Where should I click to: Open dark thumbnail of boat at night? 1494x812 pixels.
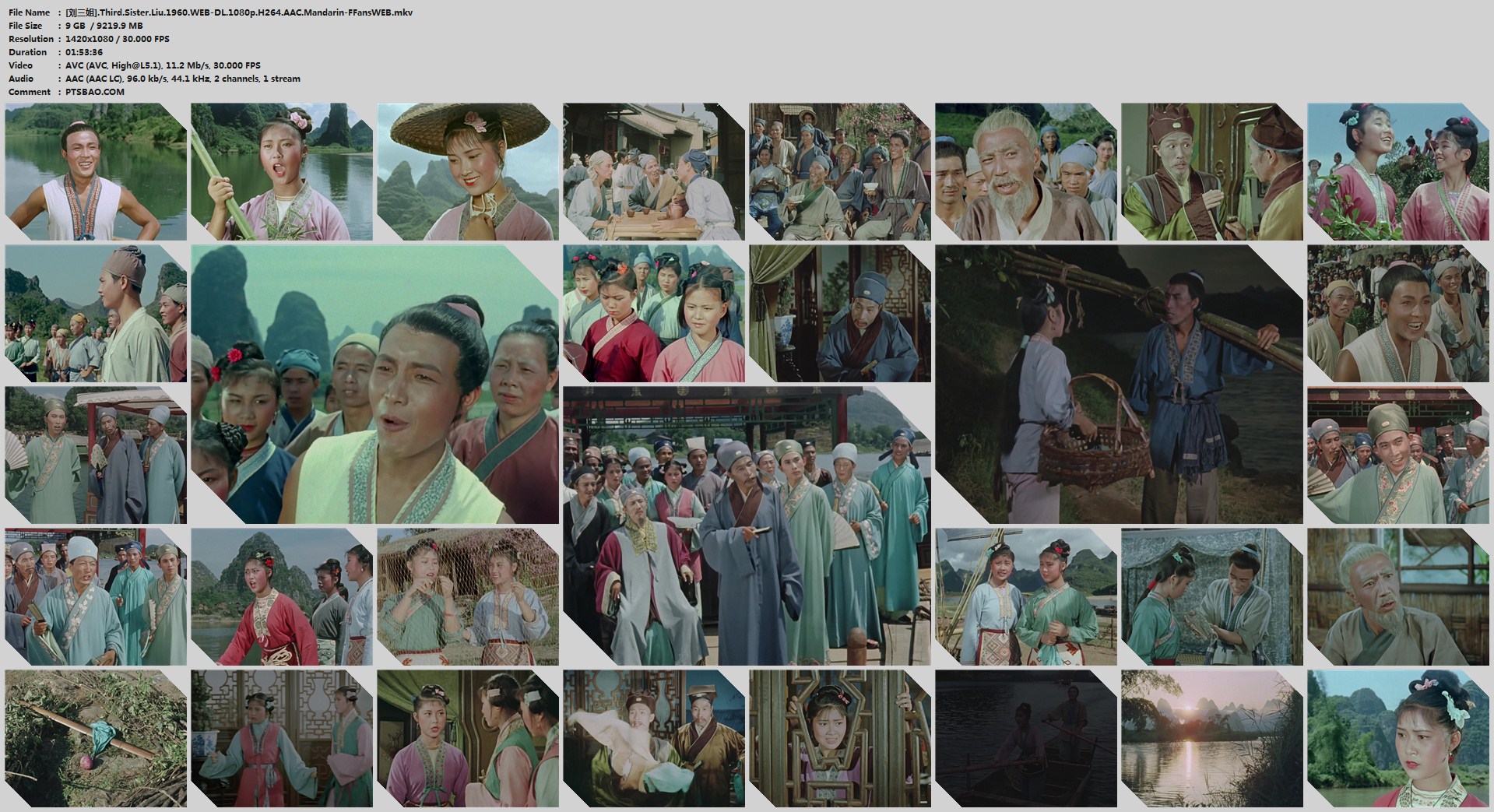1026,739
